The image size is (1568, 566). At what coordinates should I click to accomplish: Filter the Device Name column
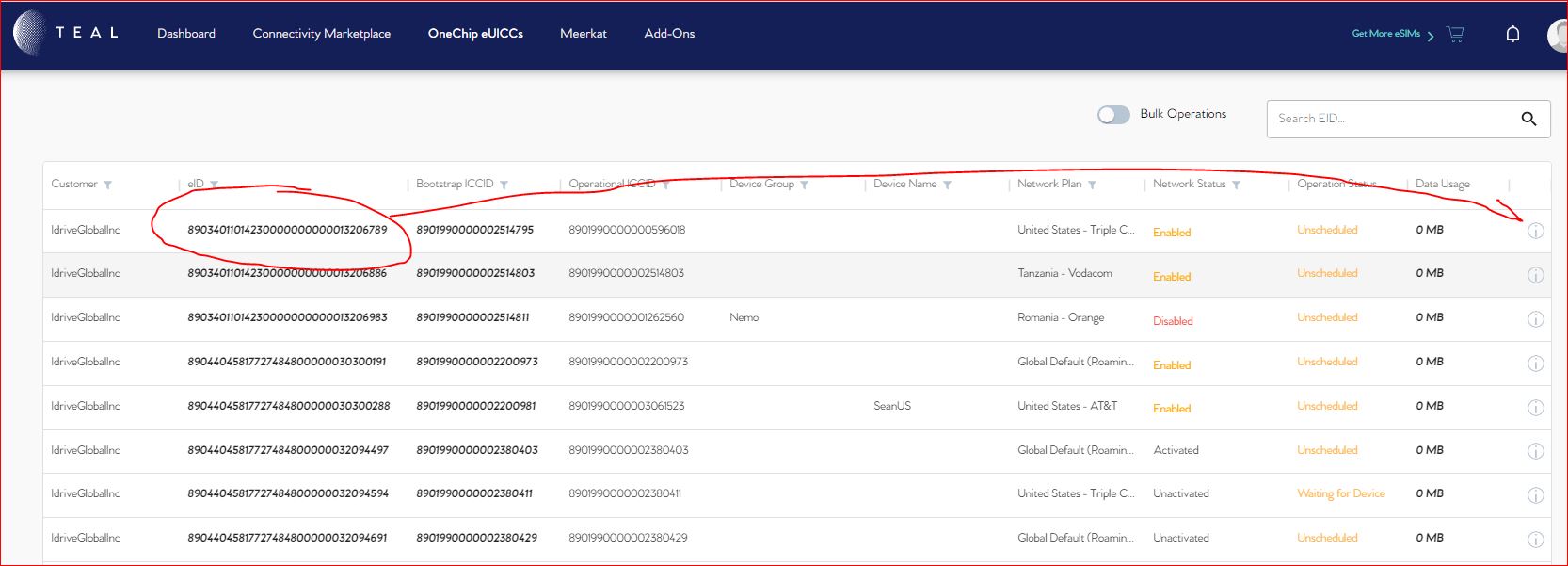947,185
